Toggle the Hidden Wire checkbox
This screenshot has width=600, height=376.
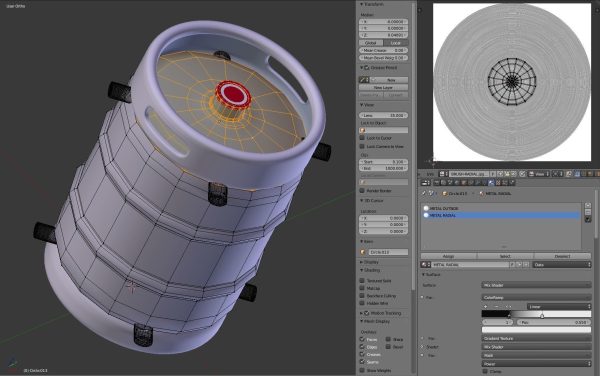[x=362, y=303]
